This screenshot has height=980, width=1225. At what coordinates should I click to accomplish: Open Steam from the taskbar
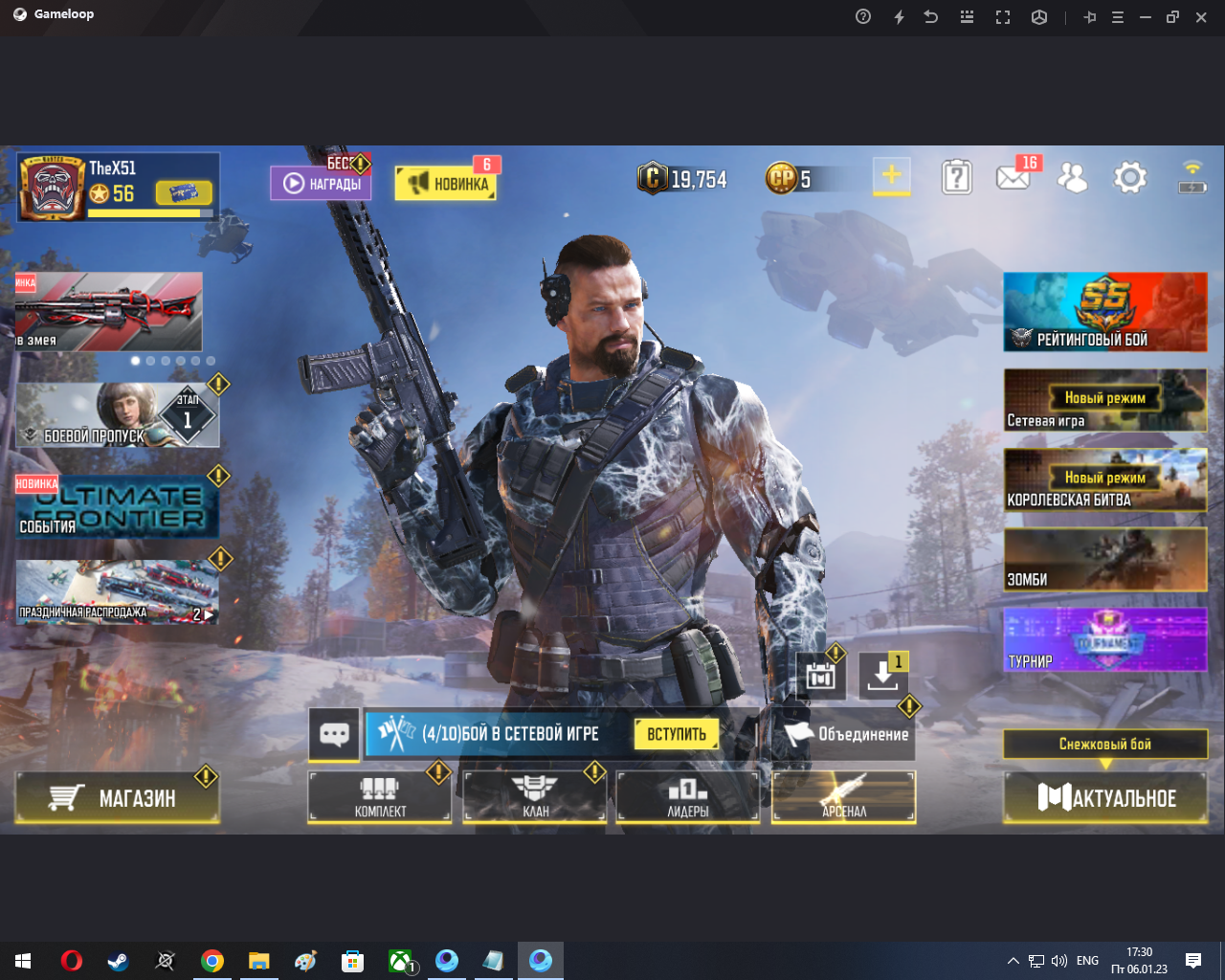point(118,961)
